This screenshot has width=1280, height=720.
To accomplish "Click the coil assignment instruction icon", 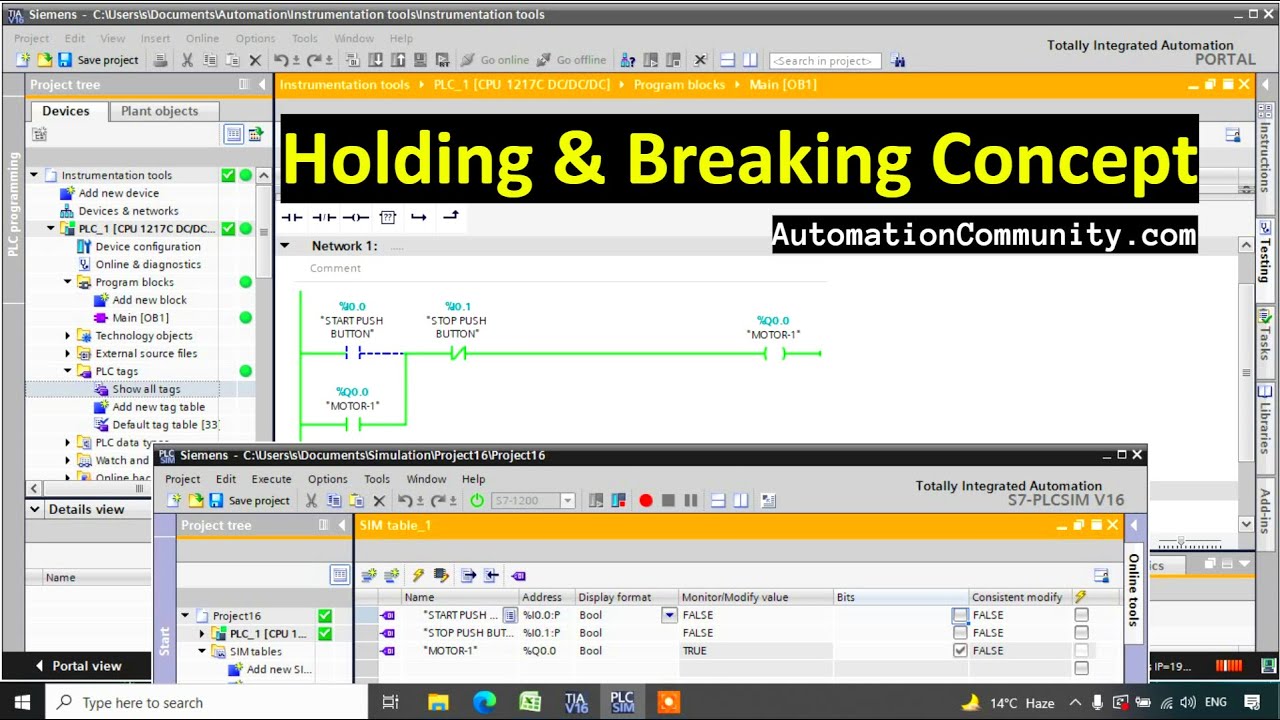I will [355, 217].
